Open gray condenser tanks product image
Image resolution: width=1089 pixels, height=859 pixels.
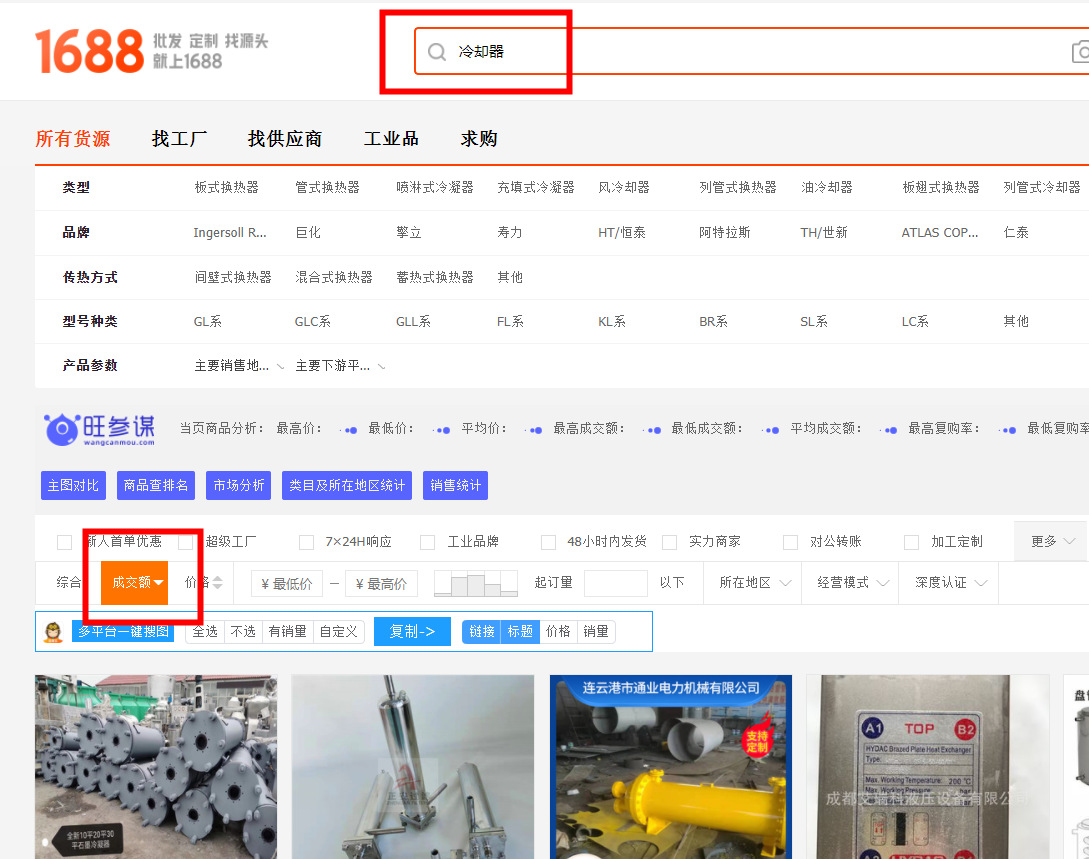[156, 767]
